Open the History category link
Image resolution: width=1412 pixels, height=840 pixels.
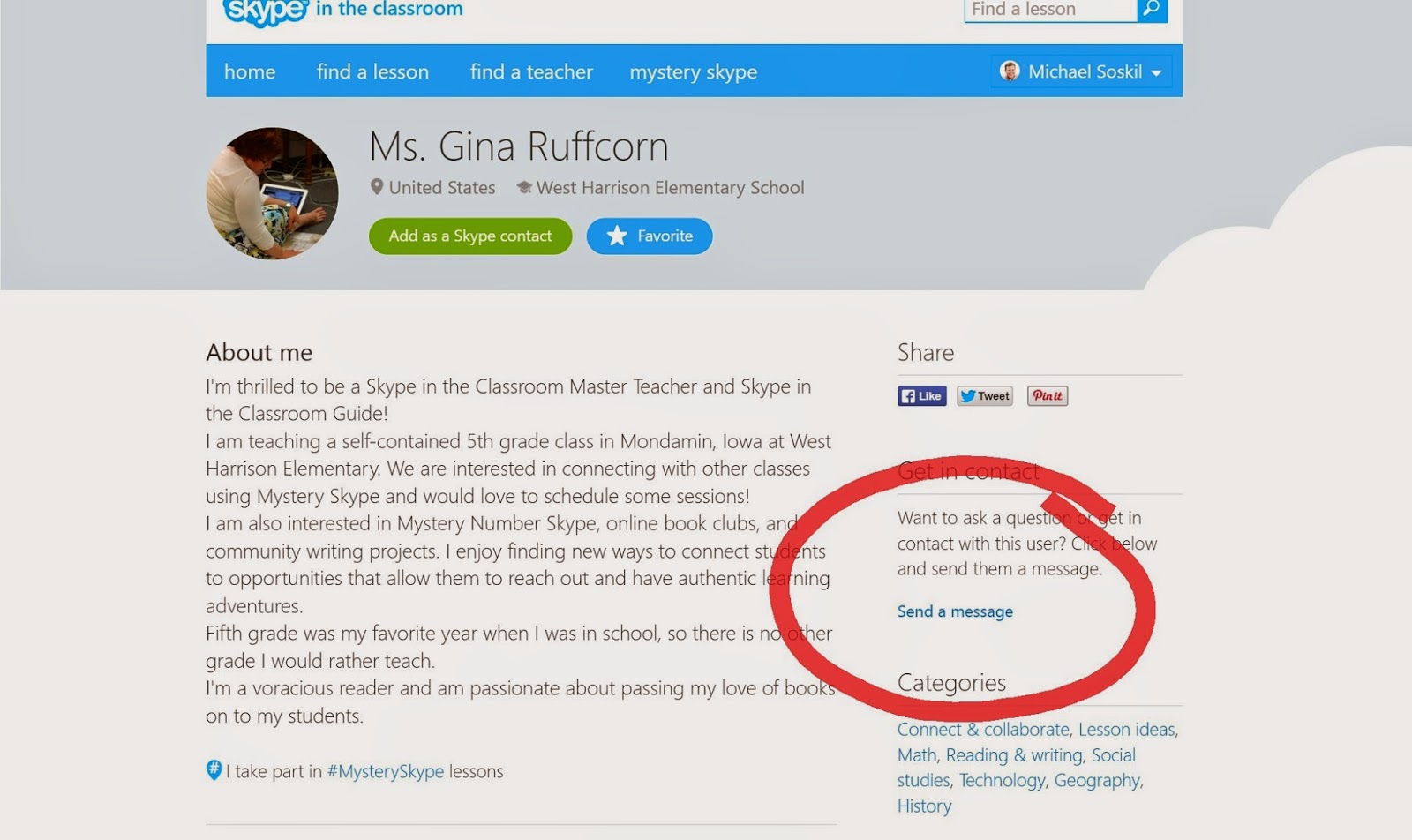tap(925, 806)
